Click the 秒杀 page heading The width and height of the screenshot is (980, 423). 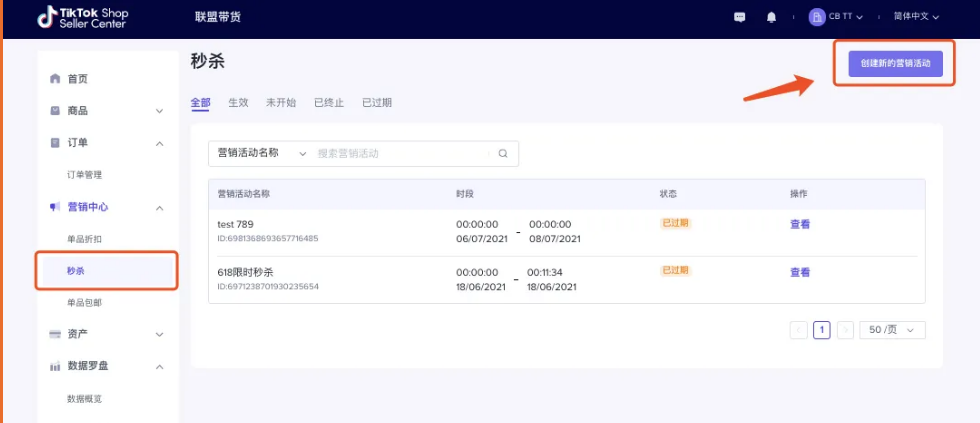point(208,62)
